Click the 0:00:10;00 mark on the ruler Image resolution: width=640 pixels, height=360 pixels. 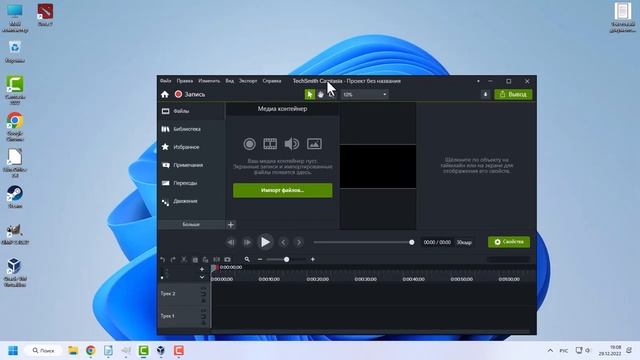coord(269,279)
